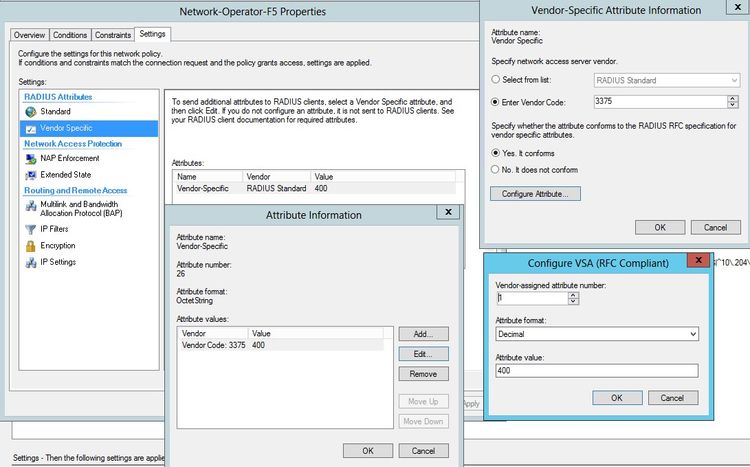Click OK in Configure VSA dialog
The image size is (750, 467).
point(617,398)
